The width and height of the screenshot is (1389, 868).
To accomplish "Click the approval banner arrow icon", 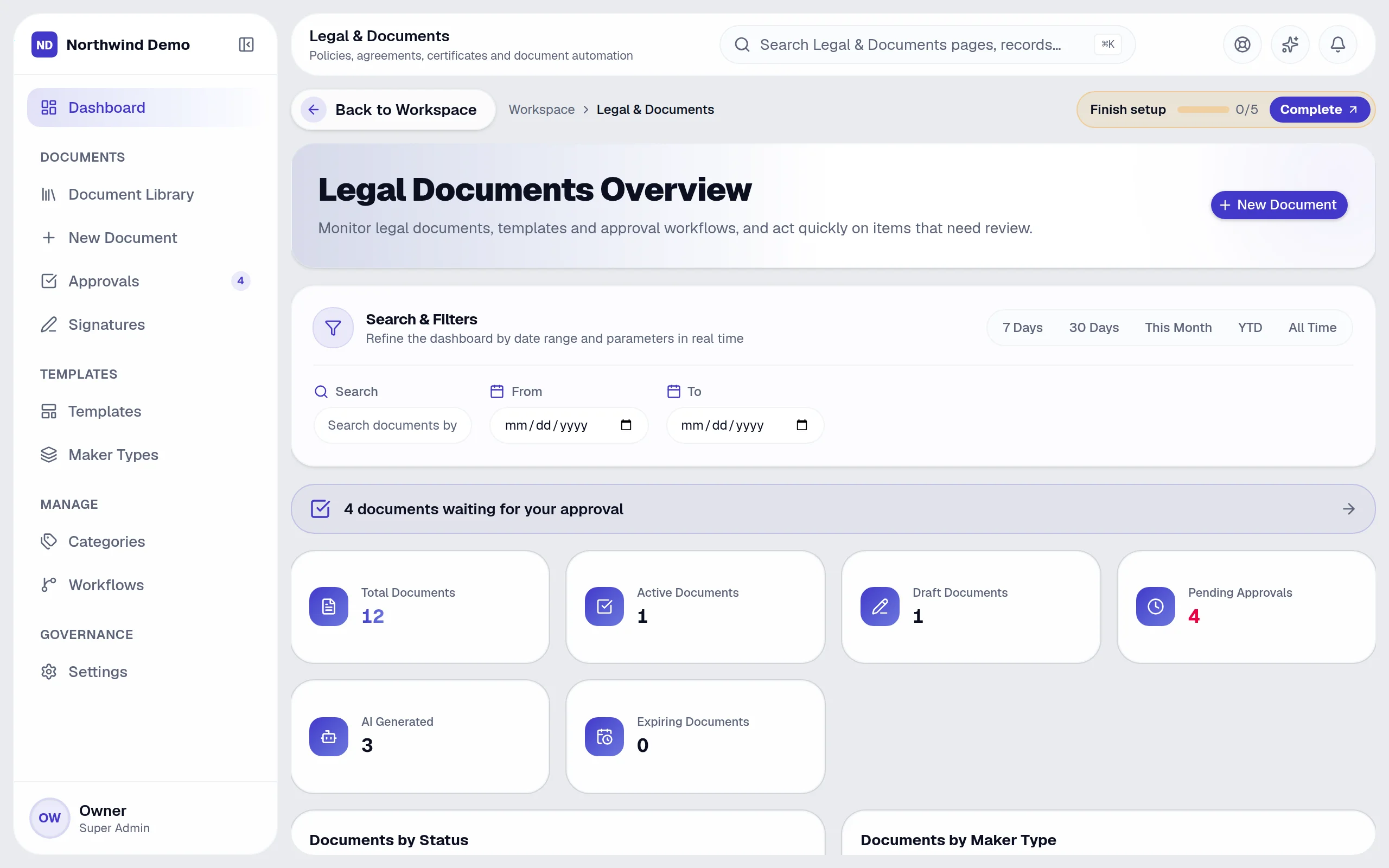I will 1349,509.
